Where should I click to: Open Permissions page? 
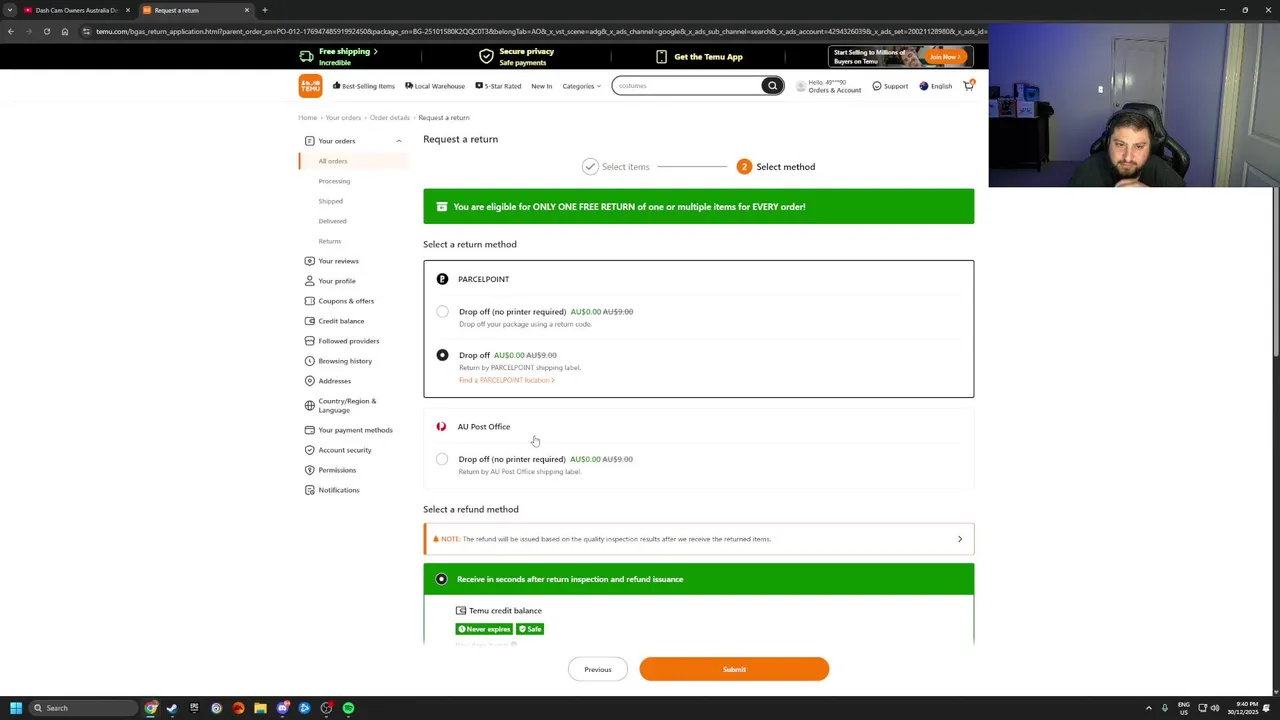point(337,470)
